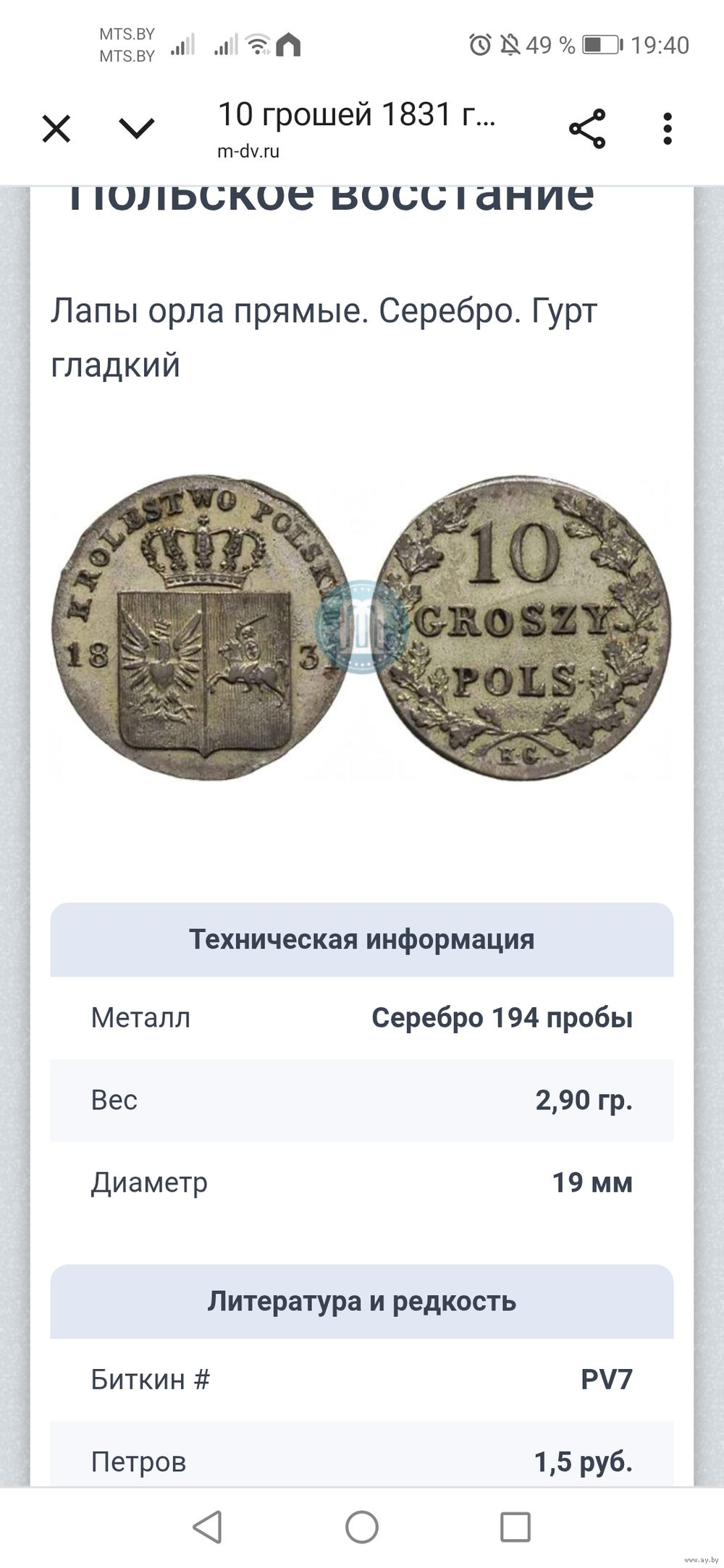The height and width of the screenshot is (1568, 724).
Task: Open the three-dot overflow menu
Action: (x=668, y=129)
